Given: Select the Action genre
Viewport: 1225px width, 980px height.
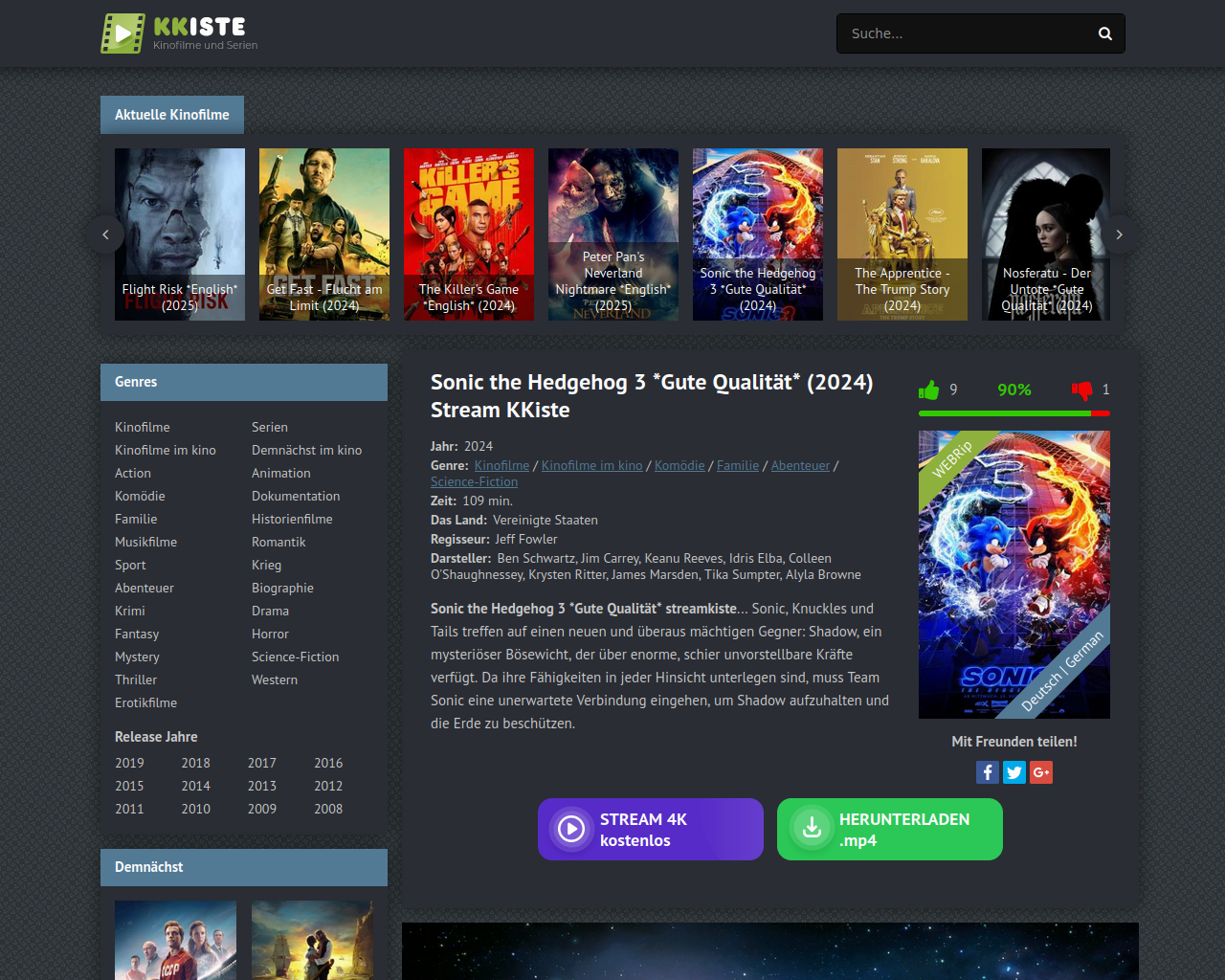Looking at the screenshot, I should (x=133, y=473).
